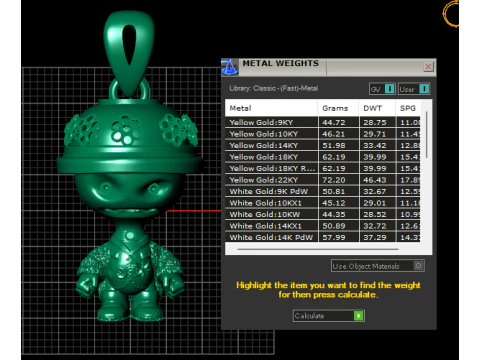The width and height of the screenshot is (480, 360).
Task: Click the 28.75 DWT value
Action: 375,122
